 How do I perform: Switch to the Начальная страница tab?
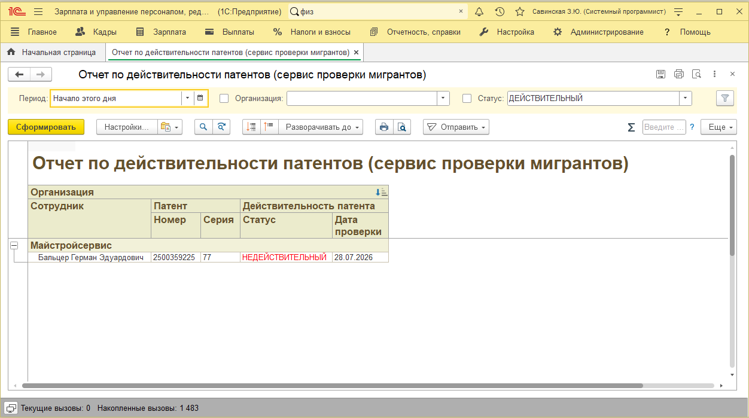[x=52, y=52]
